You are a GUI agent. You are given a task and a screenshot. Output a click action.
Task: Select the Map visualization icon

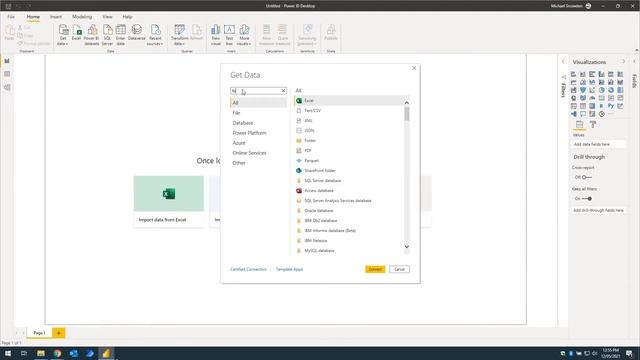pyautogui.click(x=573, y=98)
